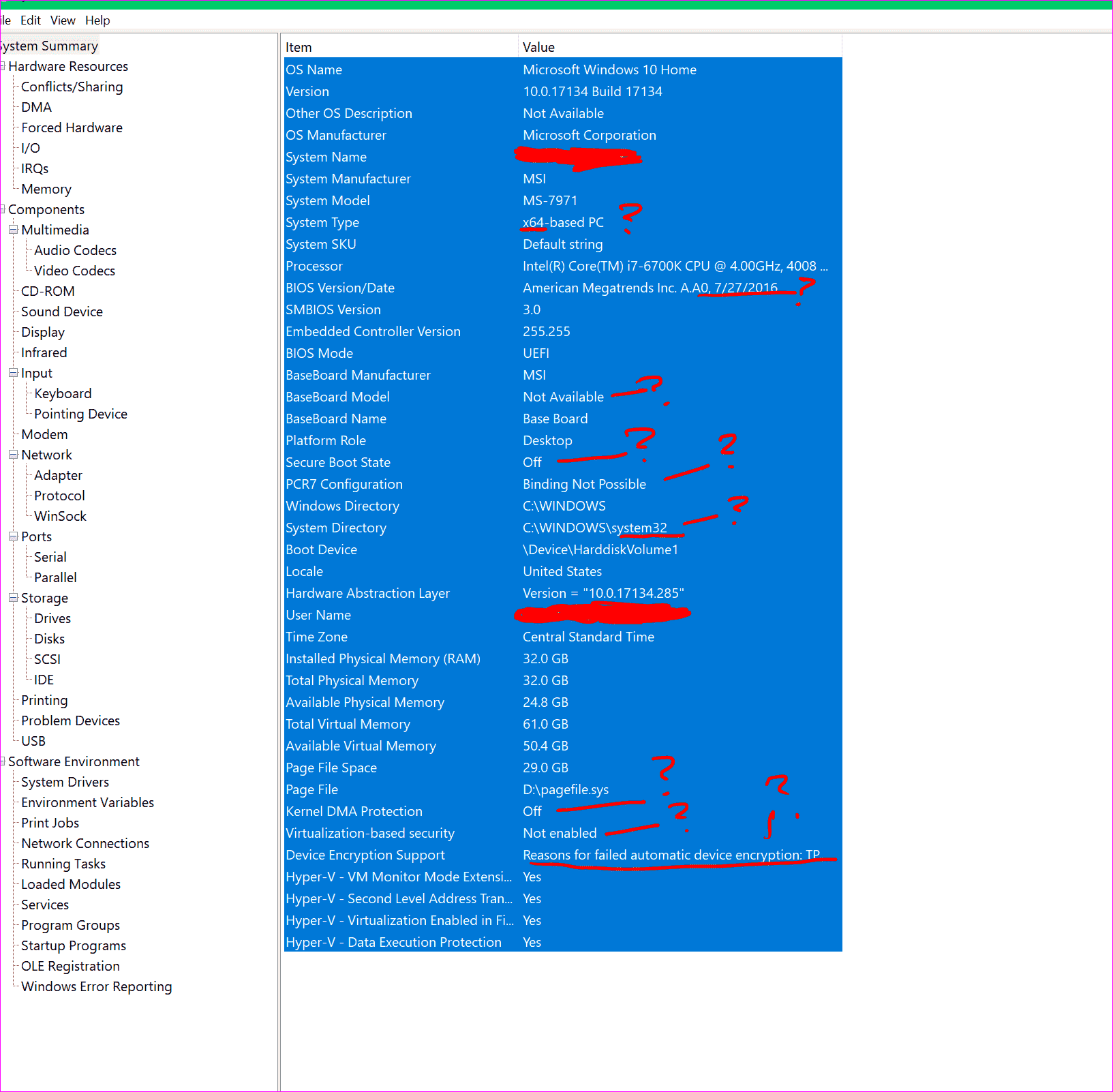Select Modem in the tree
This screenshot has height=1092, width=1113.
44,434
